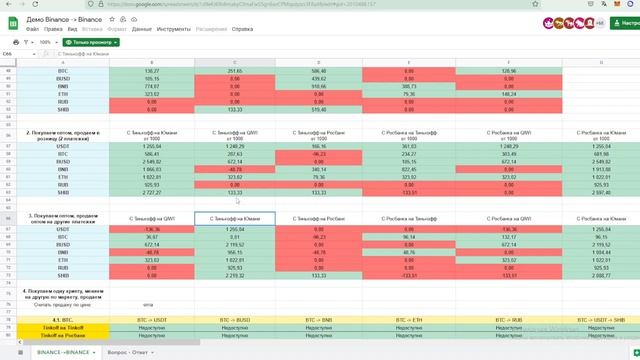The image size is (640, 360).
Task: Open the Правка menu
Action: coord(53,29)
